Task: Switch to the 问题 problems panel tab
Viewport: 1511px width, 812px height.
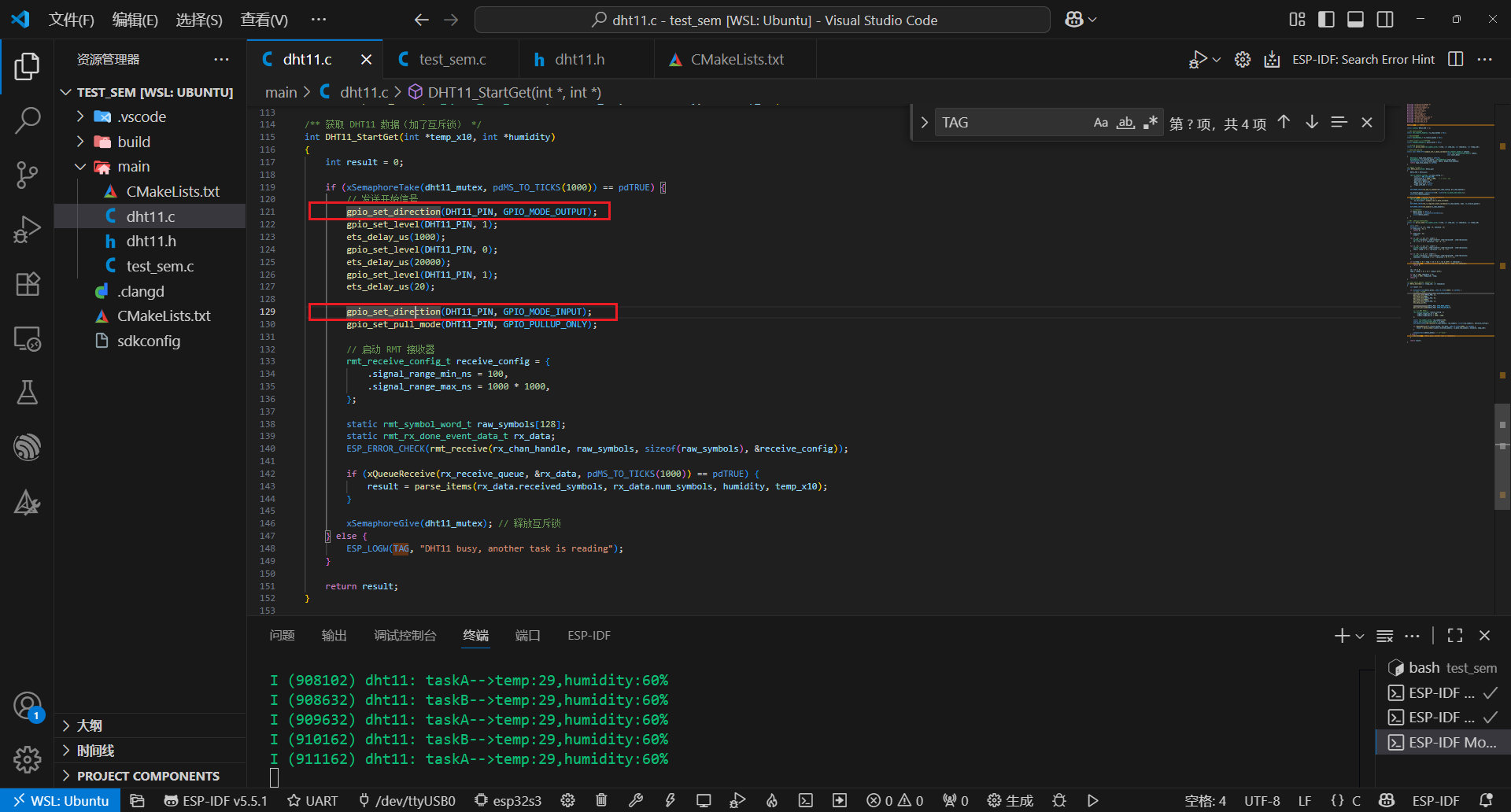Action: pyautogui.click(x=282, y=635)
